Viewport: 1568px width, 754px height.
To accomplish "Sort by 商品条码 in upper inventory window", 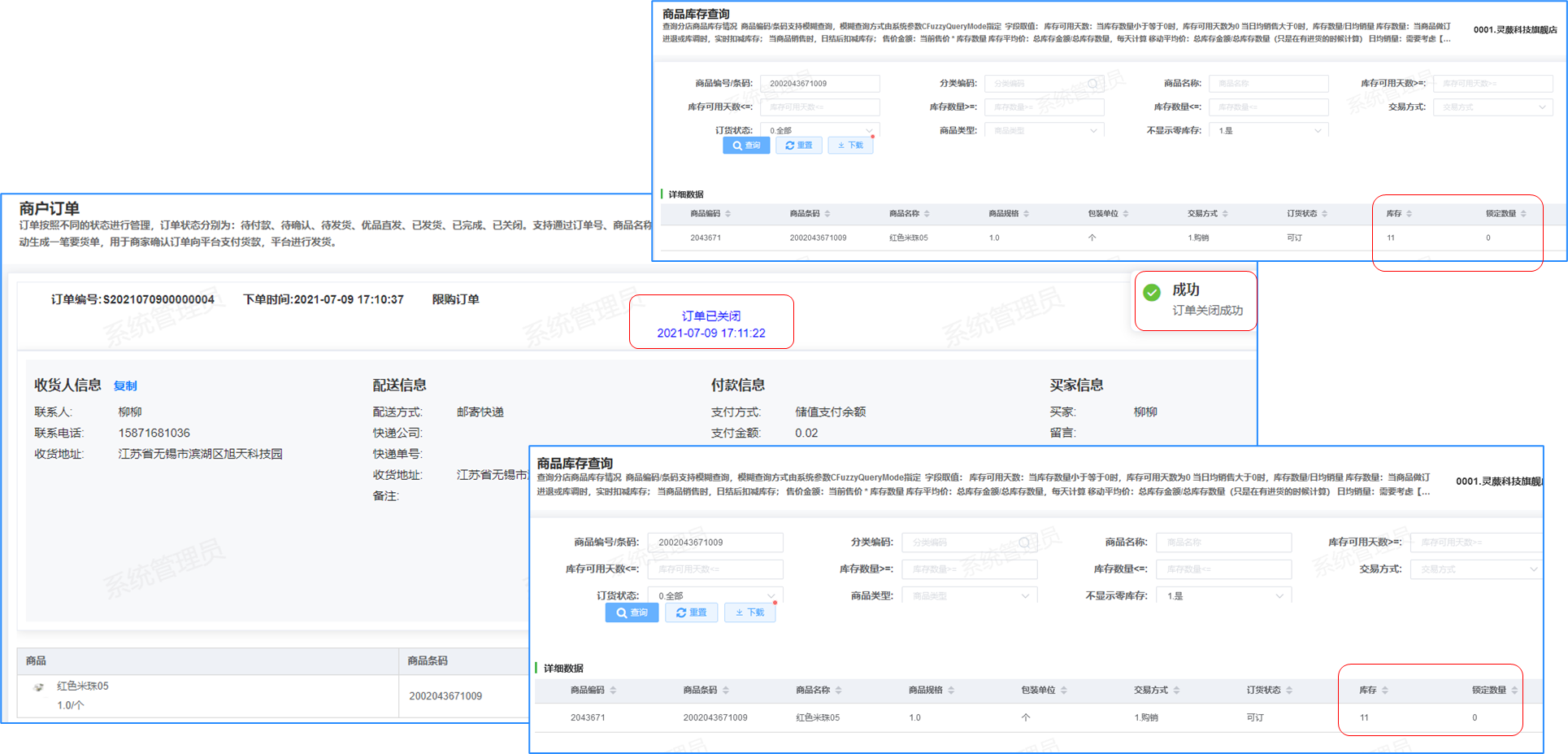I will (827, 214).
